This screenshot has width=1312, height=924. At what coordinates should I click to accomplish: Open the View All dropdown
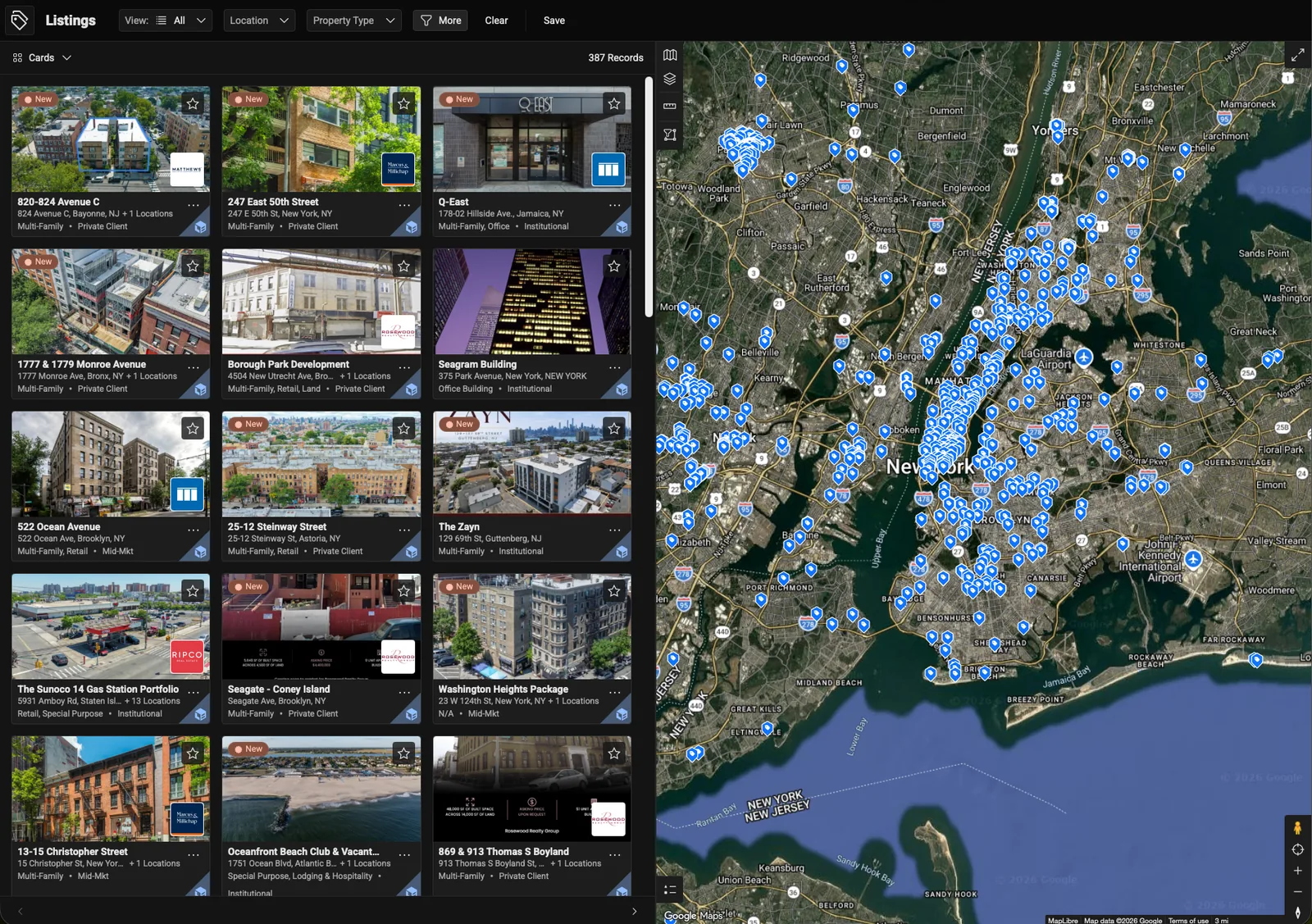click(x=165, y=20)
